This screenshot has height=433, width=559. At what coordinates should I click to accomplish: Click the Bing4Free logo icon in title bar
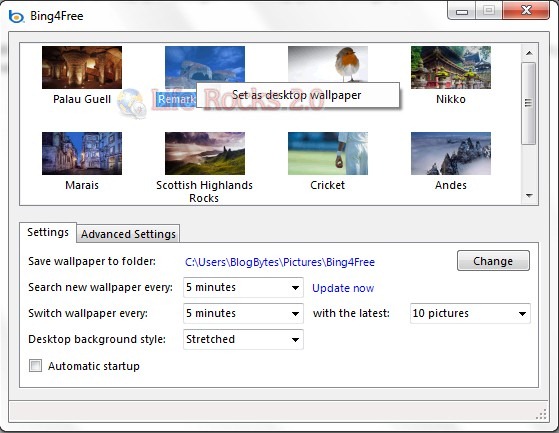coord(16,16)
